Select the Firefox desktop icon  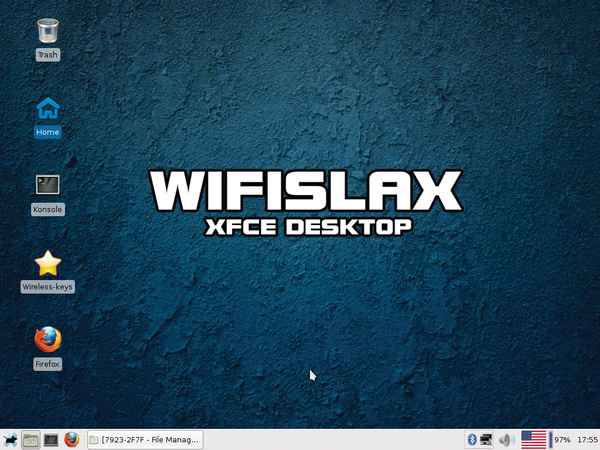pyautogui.click(x=48, y=340)
